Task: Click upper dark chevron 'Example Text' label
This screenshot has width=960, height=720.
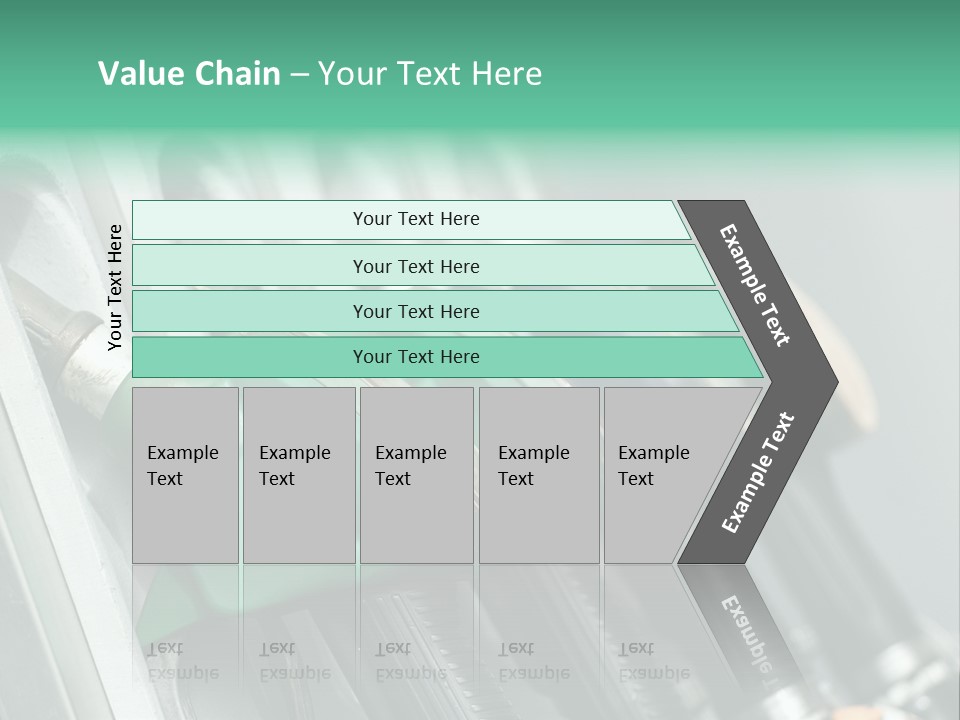Action: click(755, 285)
